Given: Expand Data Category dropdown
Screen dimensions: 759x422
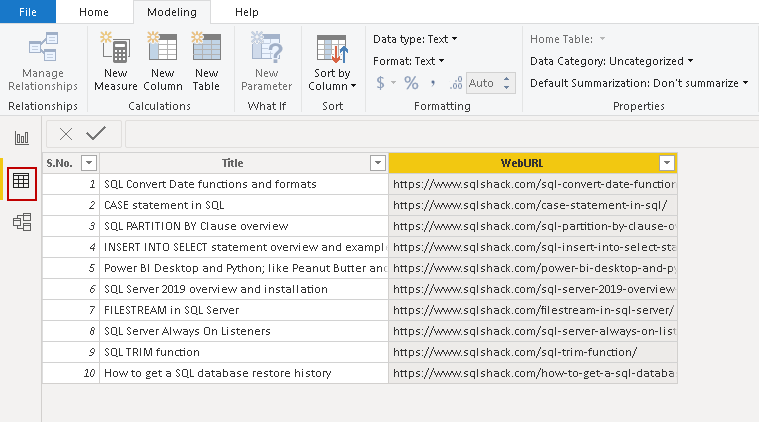Looking at the screenshot, I should coord(612,61).
